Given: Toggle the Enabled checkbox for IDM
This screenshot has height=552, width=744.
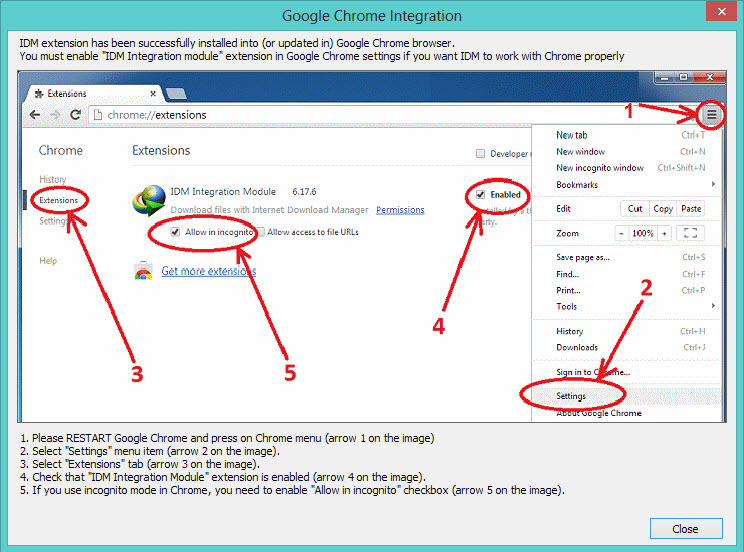Looking at the screenshot, I should pyautogui.click(x=481, y=194).
